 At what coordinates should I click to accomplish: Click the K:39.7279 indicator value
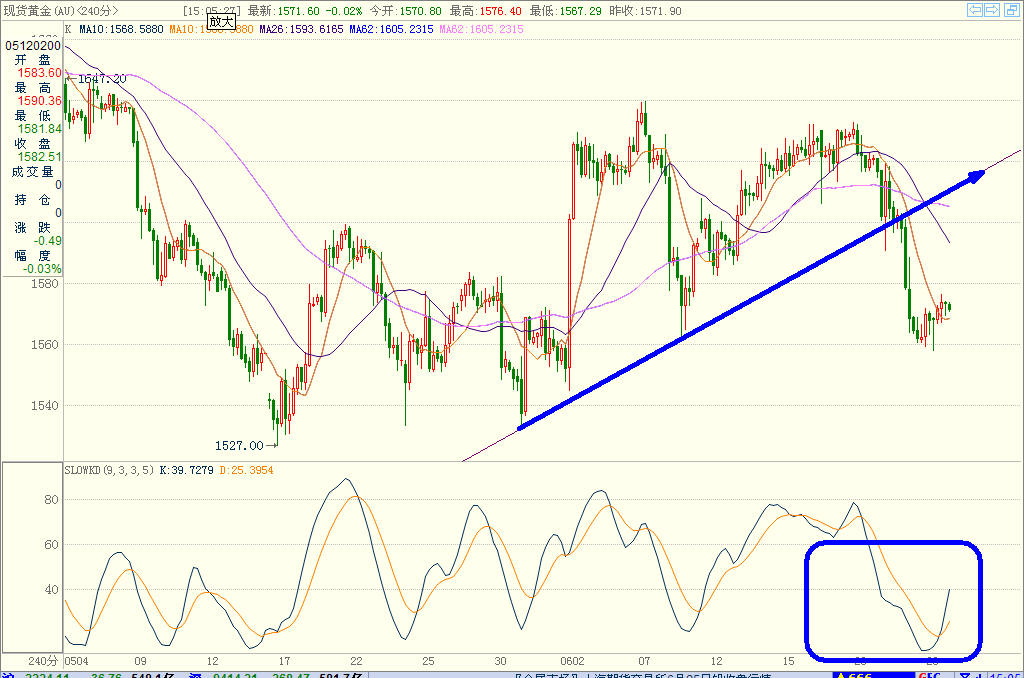click(x=186, y=470)
